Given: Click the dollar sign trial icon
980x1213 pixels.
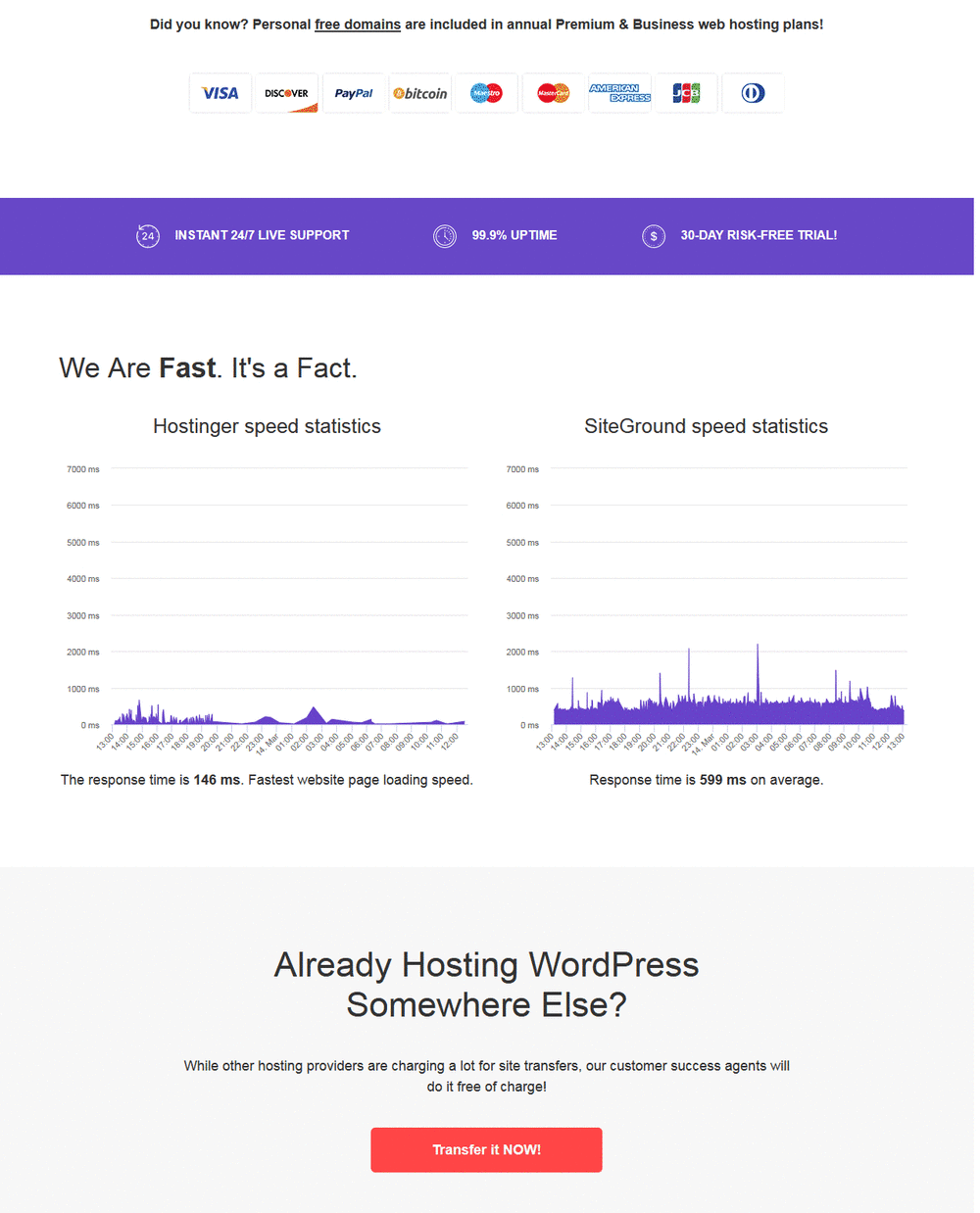Looking at the screenshot, I should 654,236.
